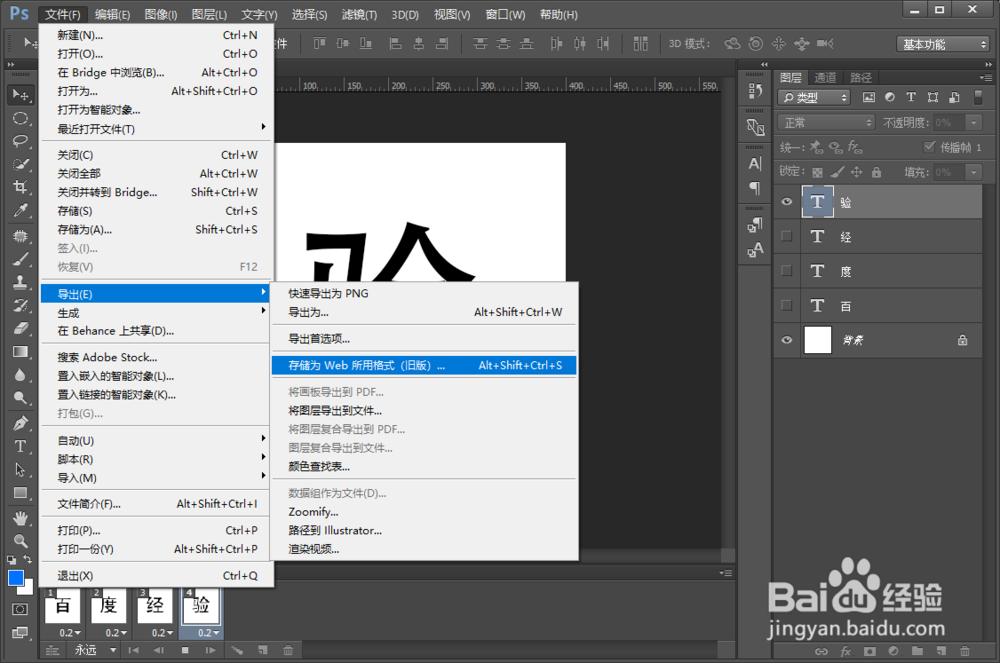Select the Horizontal Type tool
The height and width of the screenshot is (663, 1000).
(x=20, y=446)
